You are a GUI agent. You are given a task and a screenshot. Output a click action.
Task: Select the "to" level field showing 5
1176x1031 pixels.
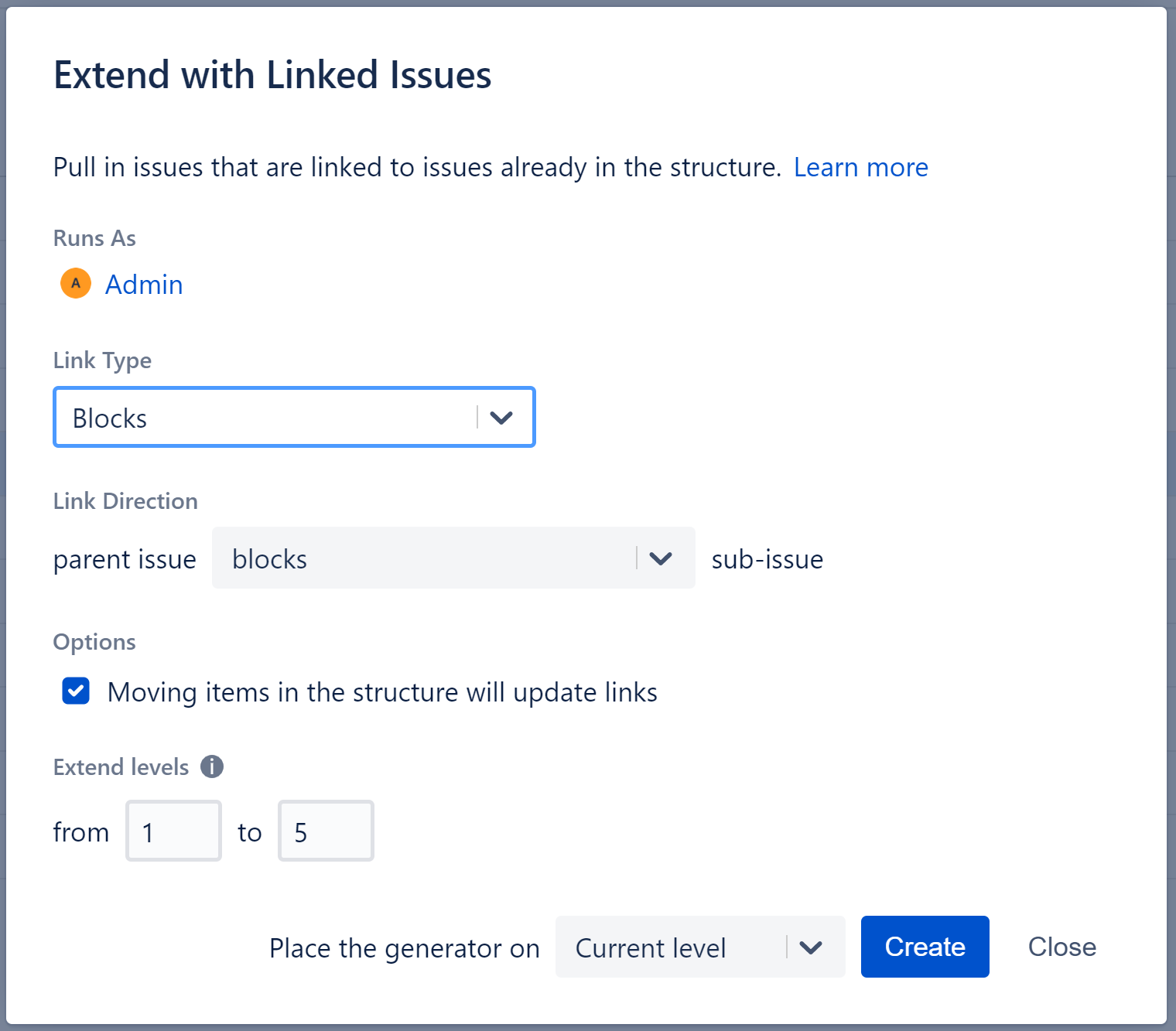coord(326,831)
